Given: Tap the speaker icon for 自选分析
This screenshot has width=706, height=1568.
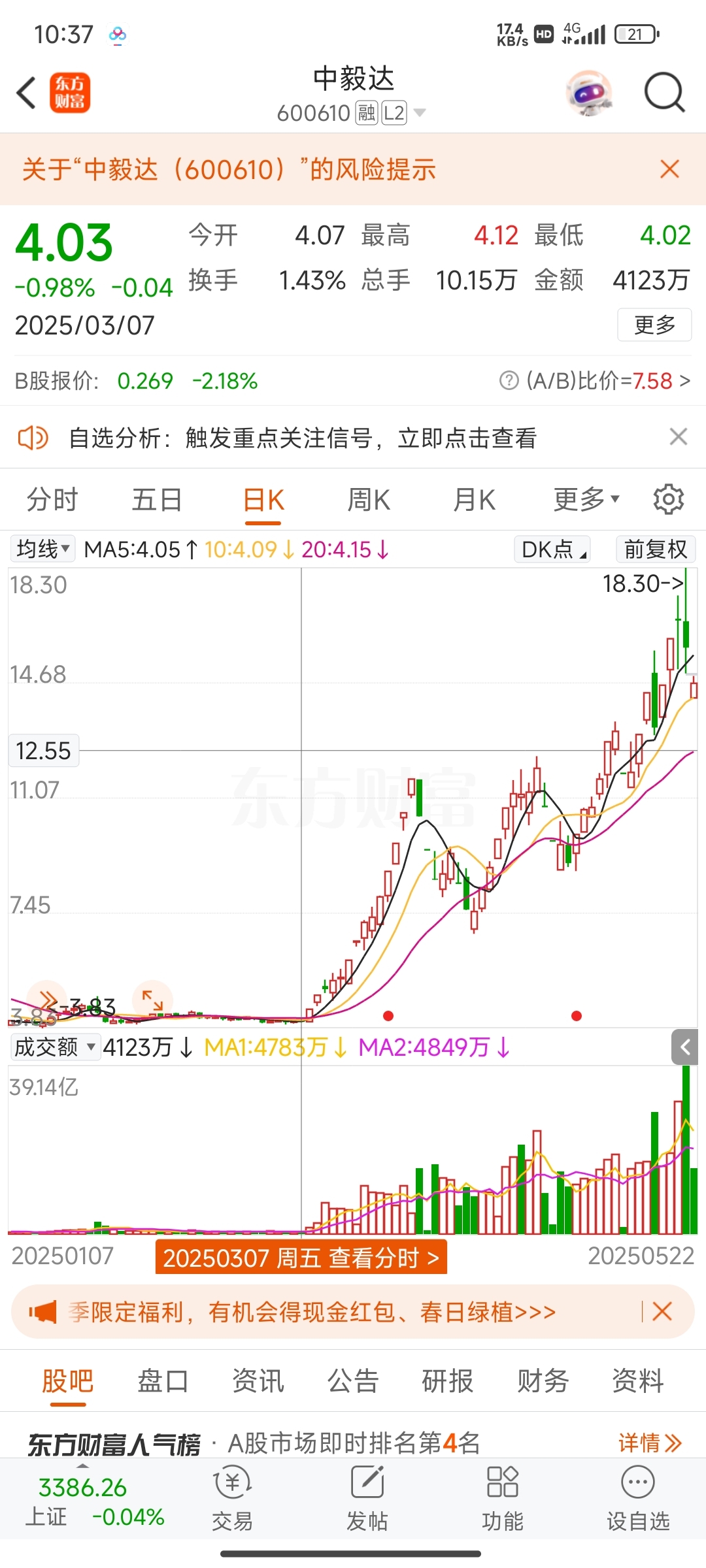Looking at the screenshot, I should click(33, 438).
